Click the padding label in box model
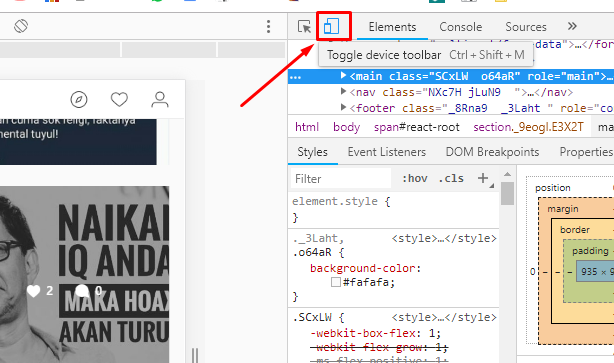 (x=590, y=251)
